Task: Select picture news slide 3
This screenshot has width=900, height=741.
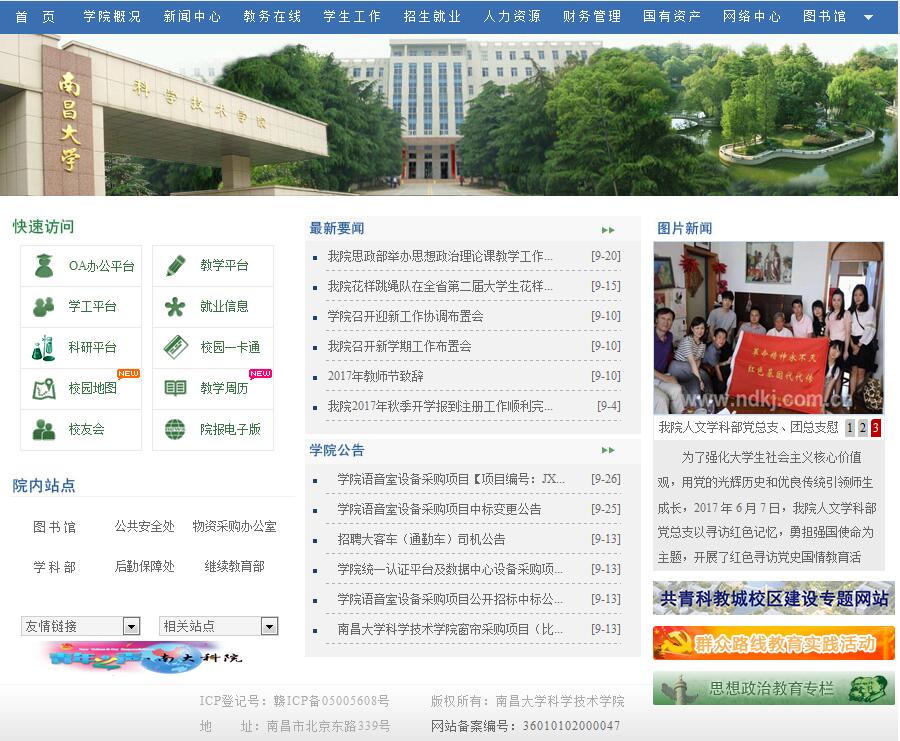Action: [x=876, y=428]
